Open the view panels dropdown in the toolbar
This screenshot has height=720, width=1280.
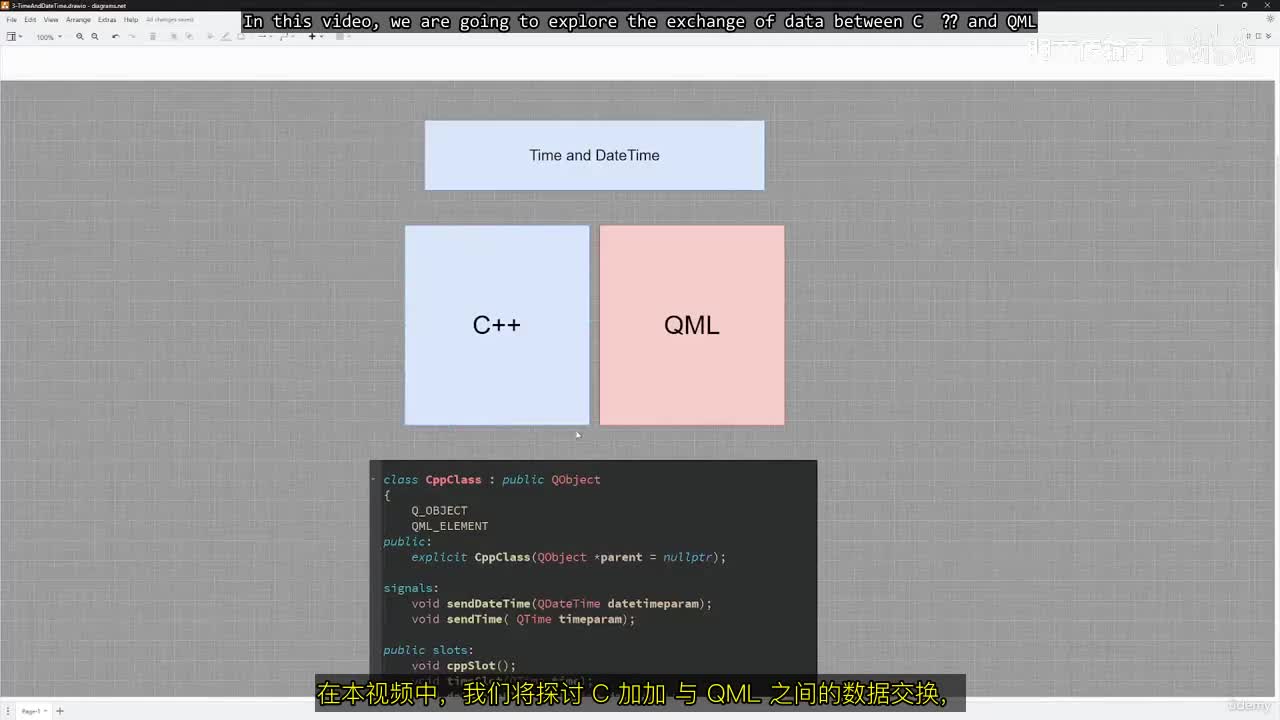click(14, 37)
